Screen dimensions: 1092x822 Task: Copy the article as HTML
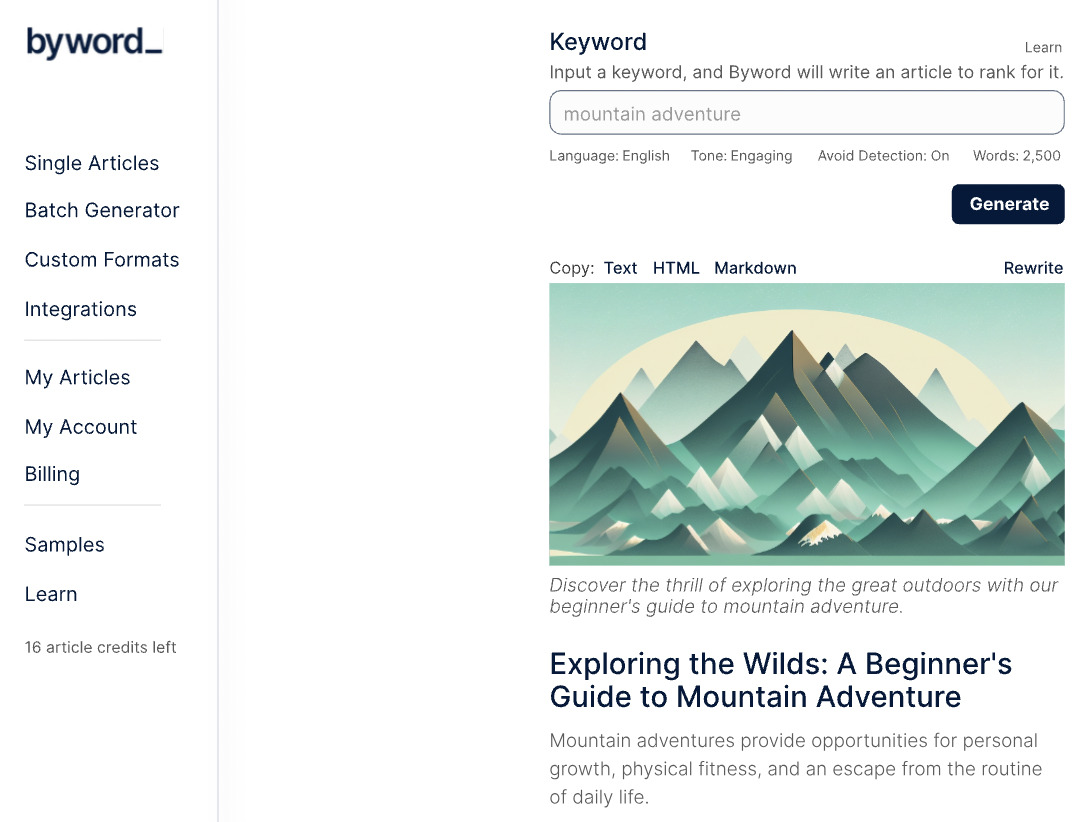(676, 267)
